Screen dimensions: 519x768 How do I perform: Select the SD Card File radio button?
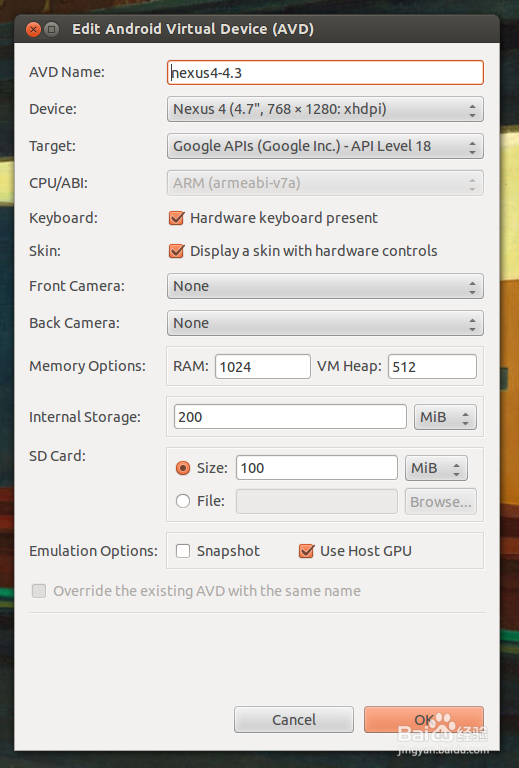(183, 501)
